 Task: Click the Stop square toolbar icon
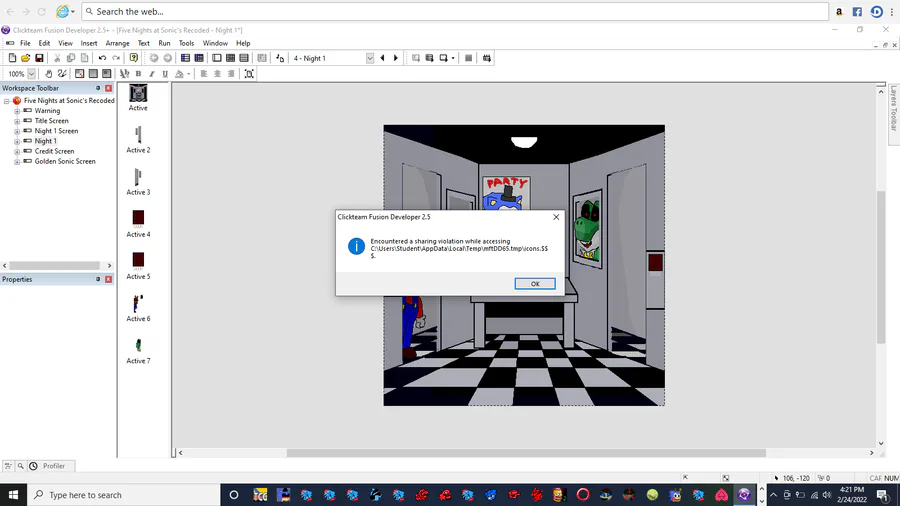[x=468, y=58]
